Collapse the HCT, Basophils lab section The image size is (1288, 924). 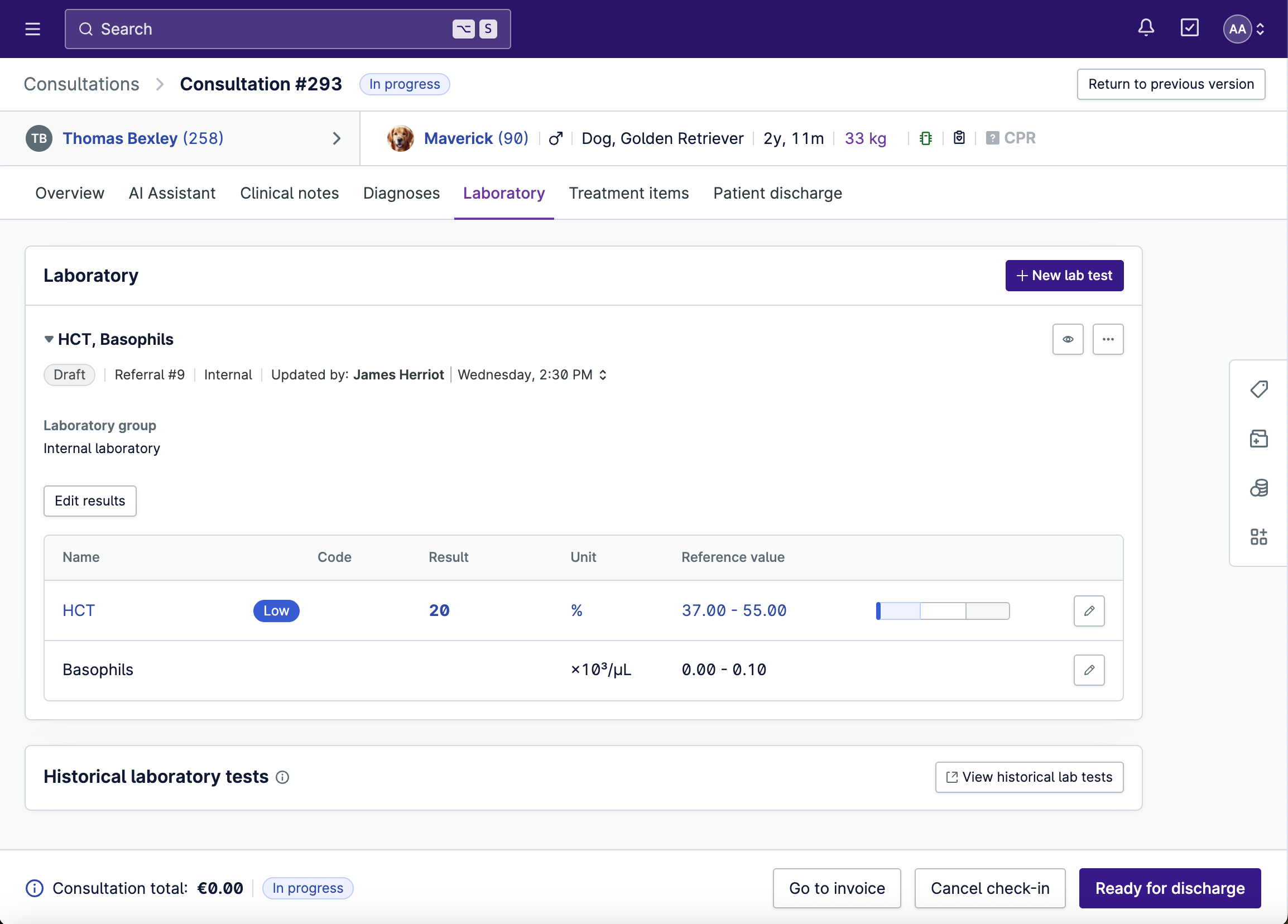click(49, 340)
